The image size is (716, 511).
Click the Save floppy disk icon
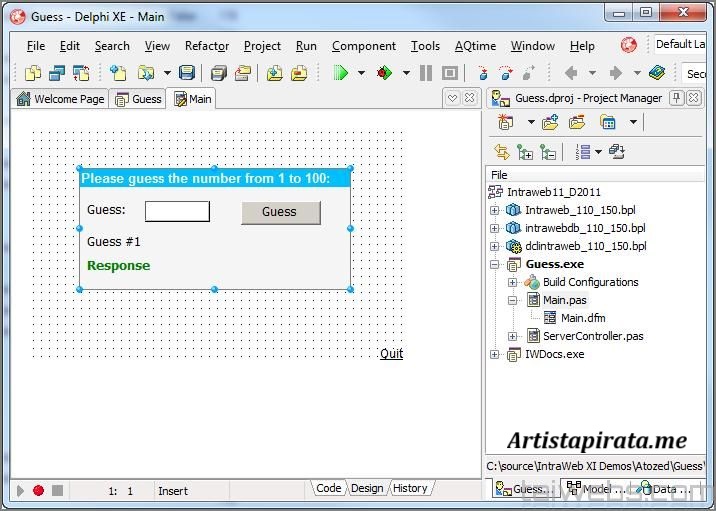click(x=187, y=73)
